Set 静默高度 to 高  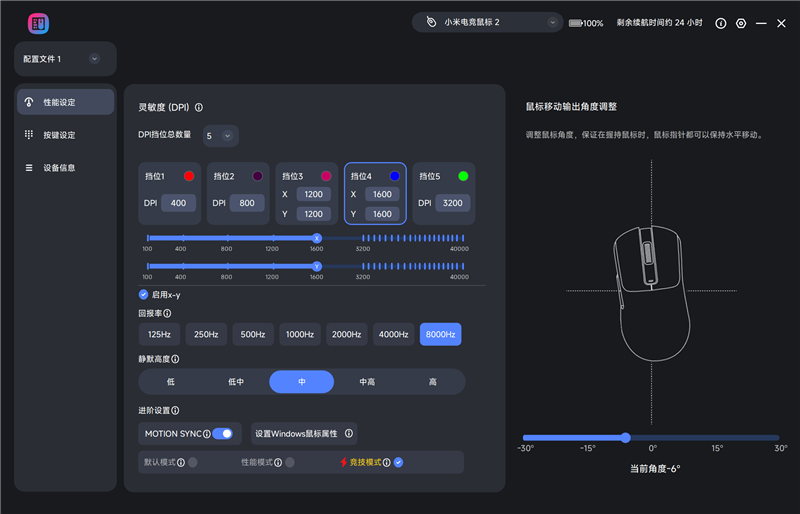433,382
